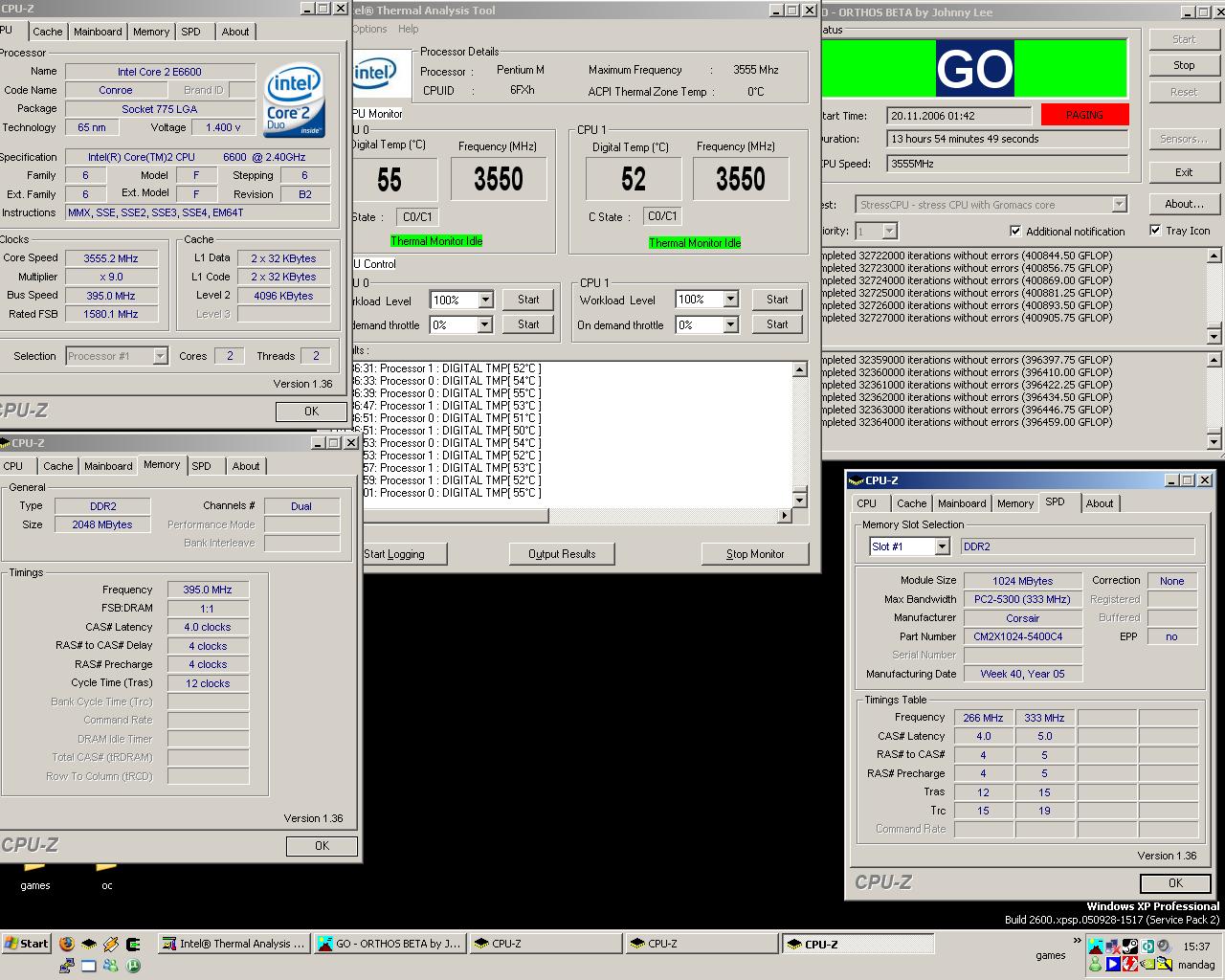Open the Help menu in Thermal Analysis Tool
1225x980 pixels.
pos(409,29)
